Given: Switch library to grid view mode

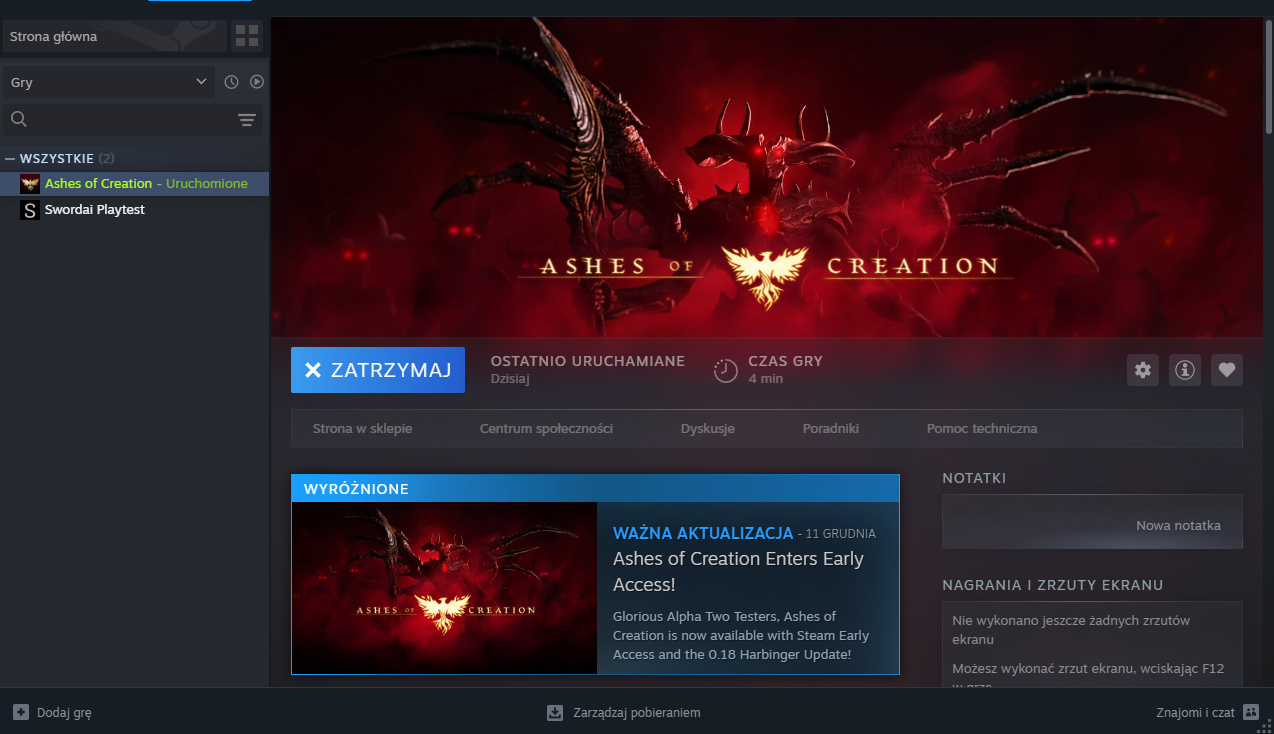Looking at the screenshot, I should coord(246,36).
